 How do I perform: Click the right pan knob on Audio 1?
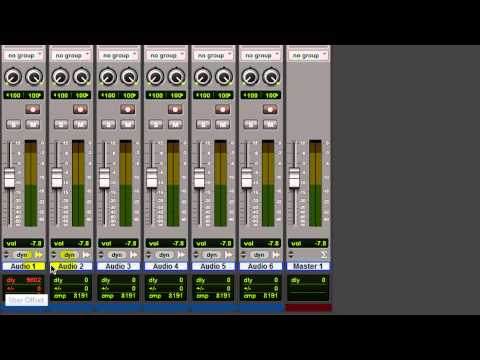click(34, 77)
